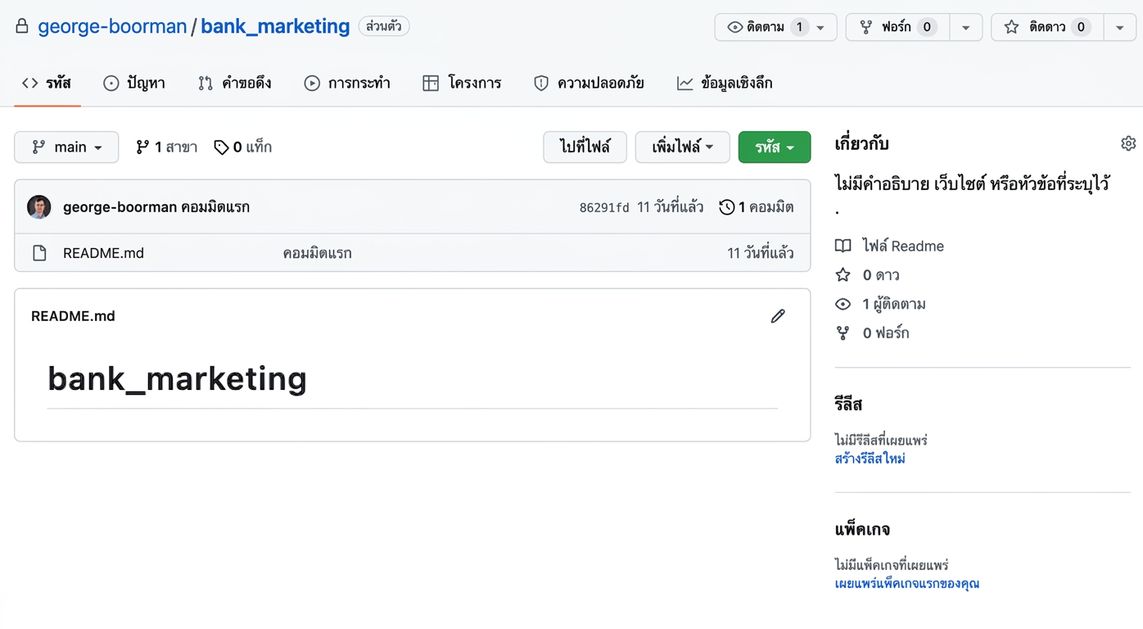The height and width of the screenshot is (629, 1143).
Task: Switch to the ข้อมูลเชิงลึก insights tab
Action: (x=725, y=83)
